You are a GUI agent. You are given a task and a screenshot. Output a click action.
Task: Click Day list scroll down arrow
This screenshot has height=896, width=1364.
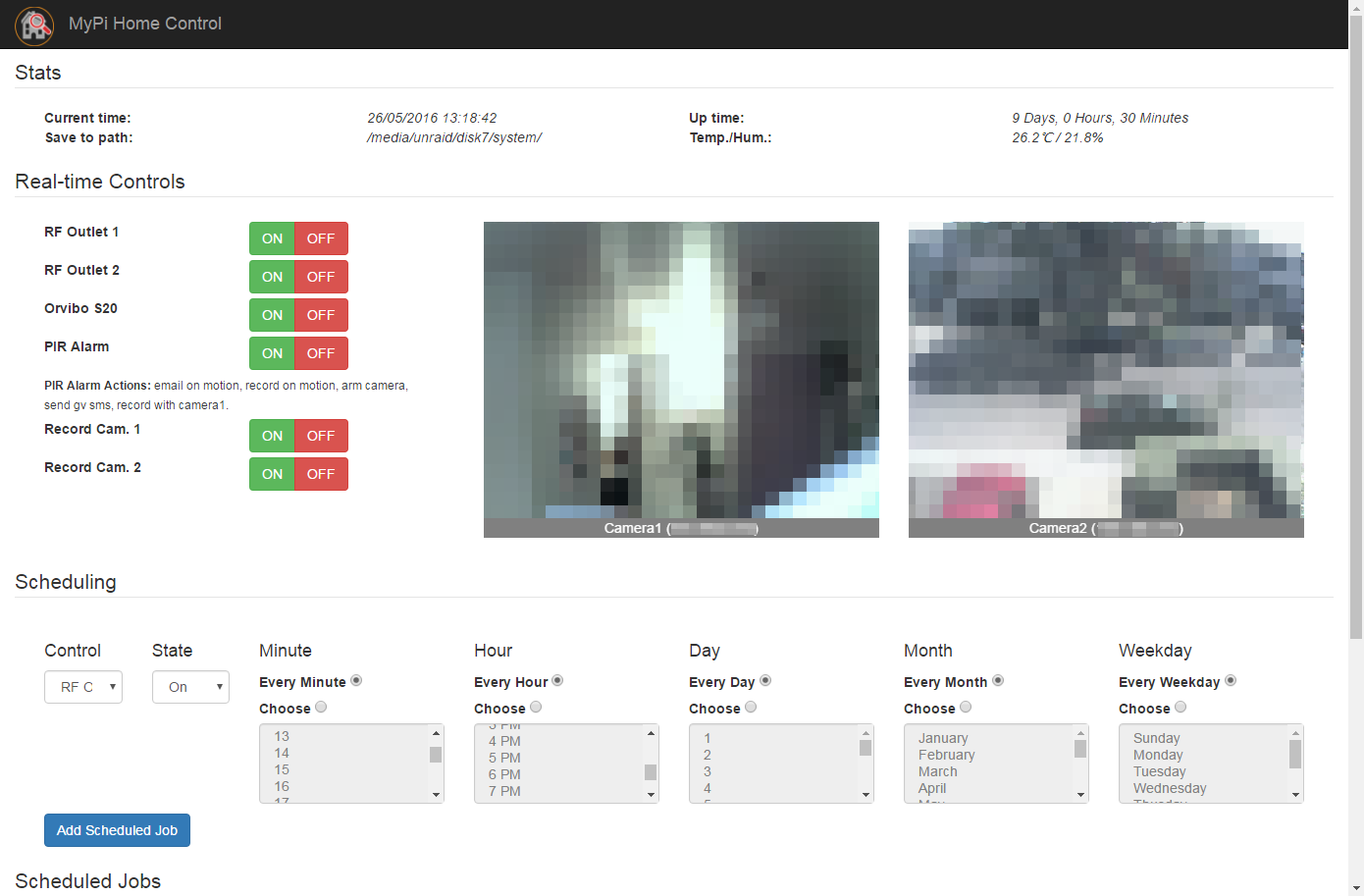click(866, 795)
